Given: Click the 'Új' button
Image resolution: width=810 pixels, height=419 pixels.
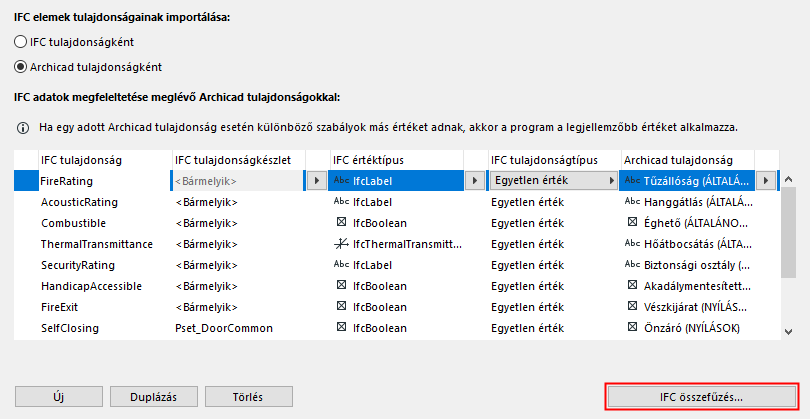Looking at the screenshot, I should [x=58, y=396].
